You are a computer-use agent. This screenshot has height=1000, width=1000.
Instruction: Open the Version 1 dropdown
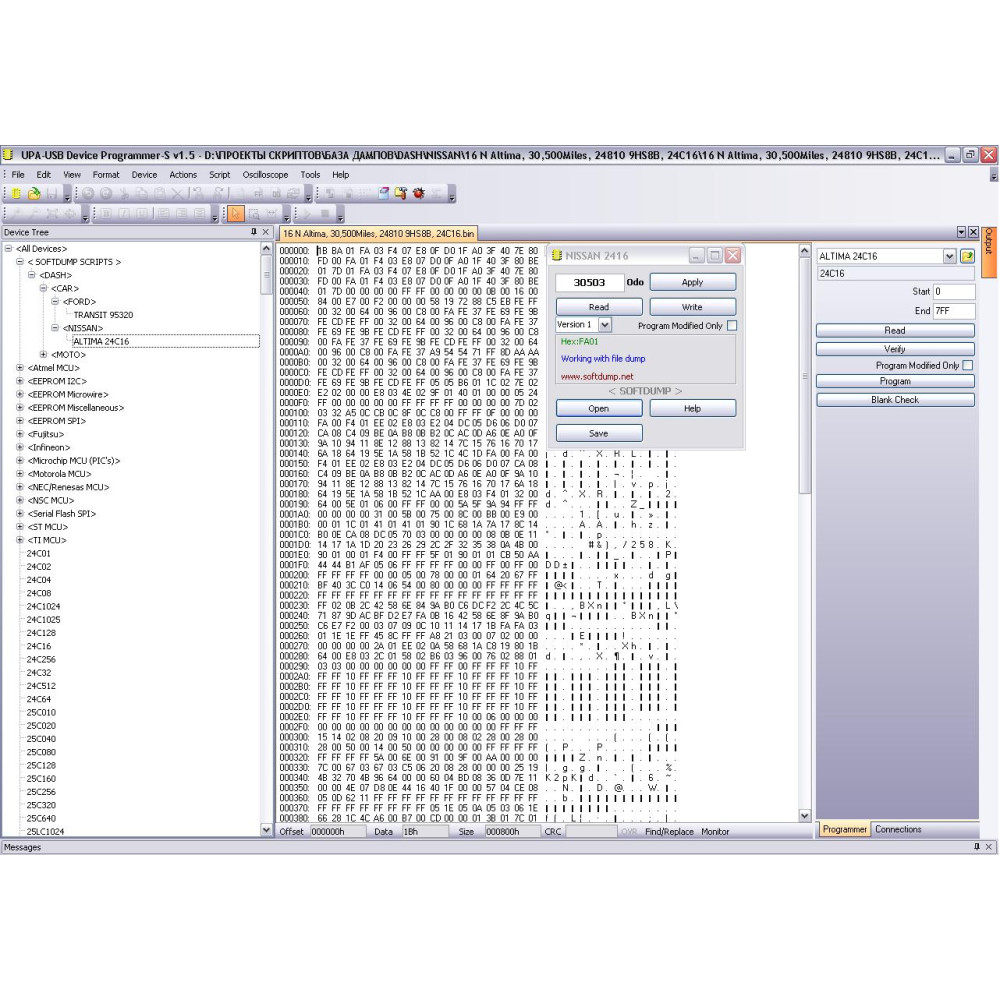tap(605, 325)
